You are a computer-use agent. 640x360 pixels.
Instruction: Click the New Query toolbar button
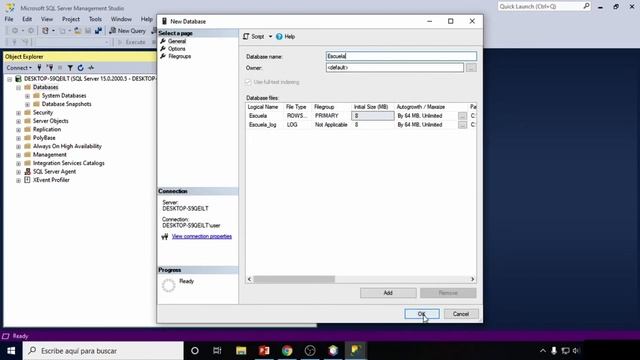[127, 31]
